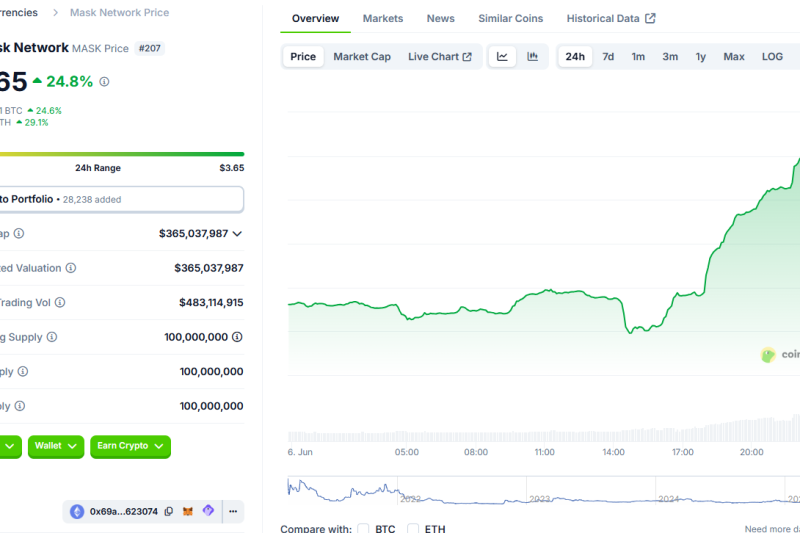The image size is (800, 533).
Task: Select 7d time range
Action: point(608,57)
